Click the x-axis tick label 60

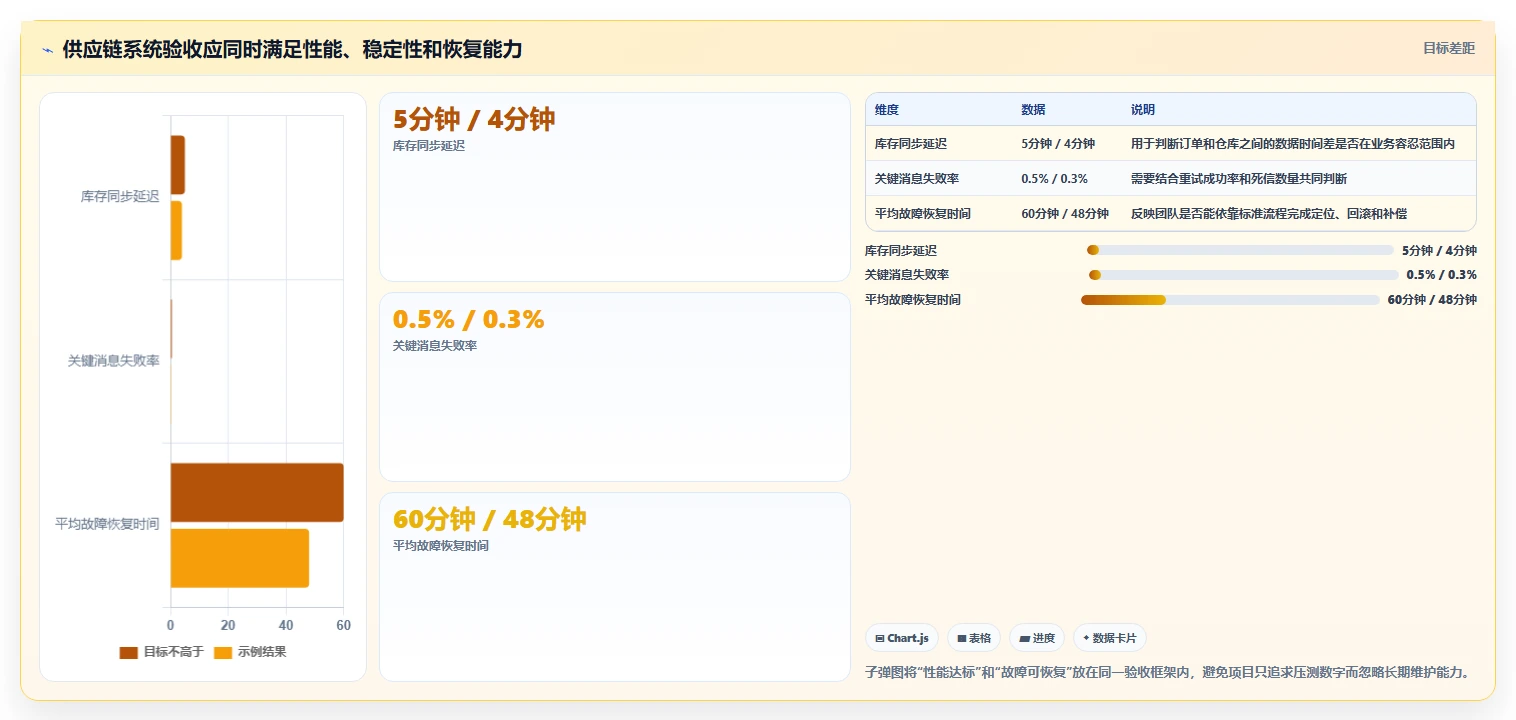(344, 625)
